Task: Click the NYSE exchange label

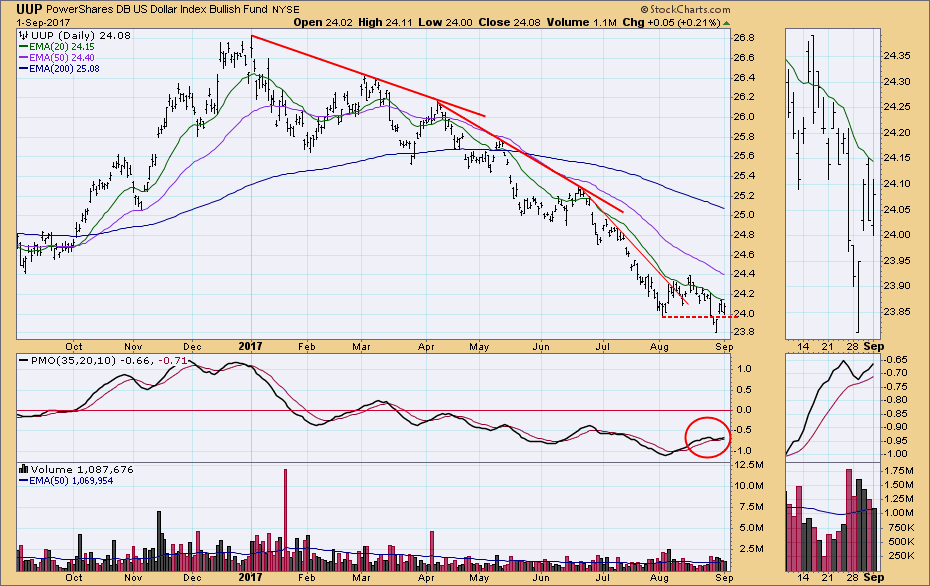Action: [286, 9]
